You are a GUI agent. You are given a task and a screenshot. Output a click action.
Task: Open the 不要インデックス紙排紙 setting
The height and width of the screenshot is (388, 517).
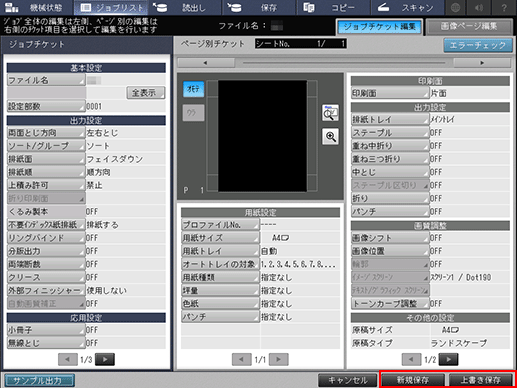(46, 225)
